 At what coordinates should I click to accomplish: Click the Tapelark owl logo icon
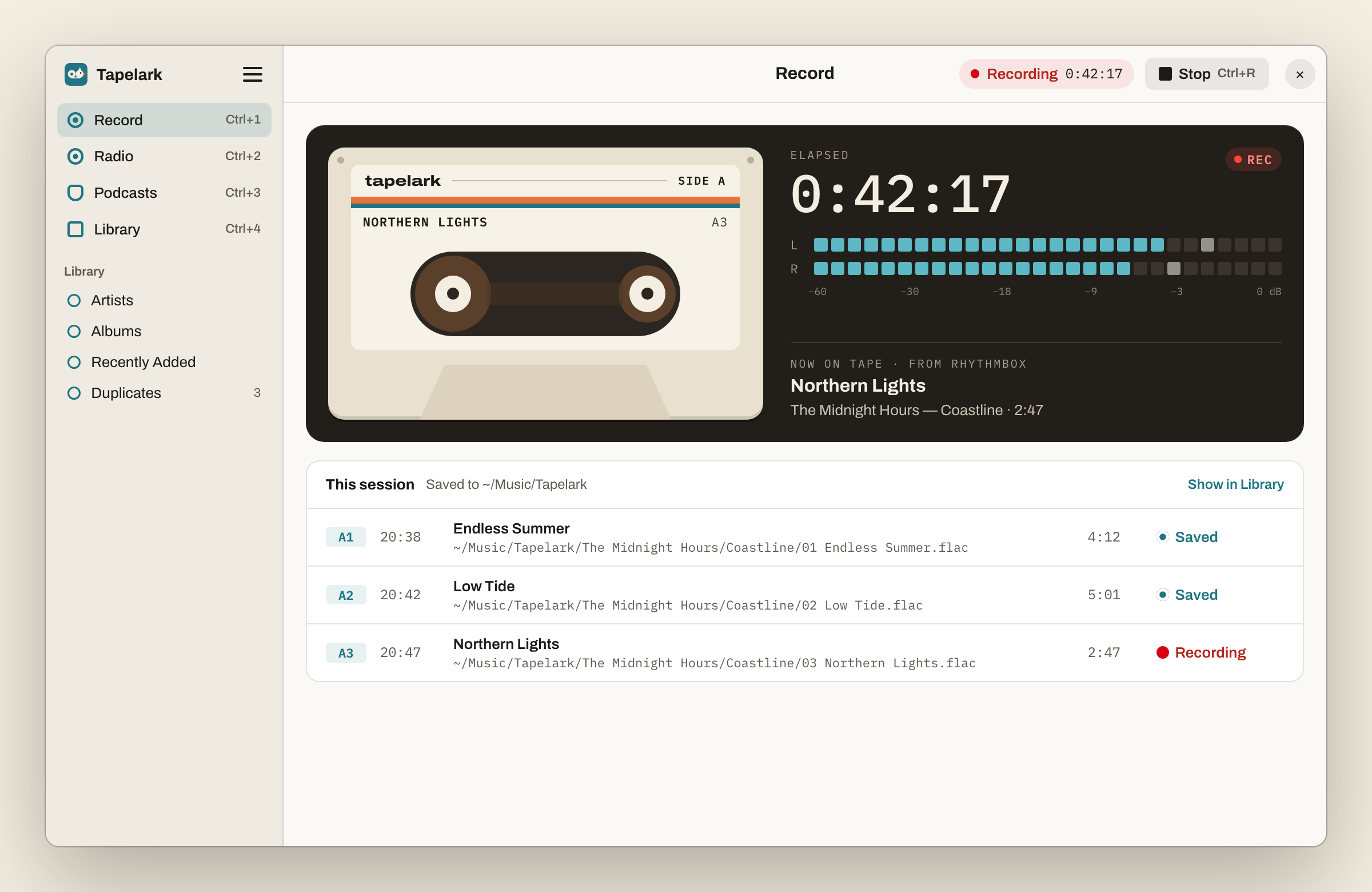[75, 74]
